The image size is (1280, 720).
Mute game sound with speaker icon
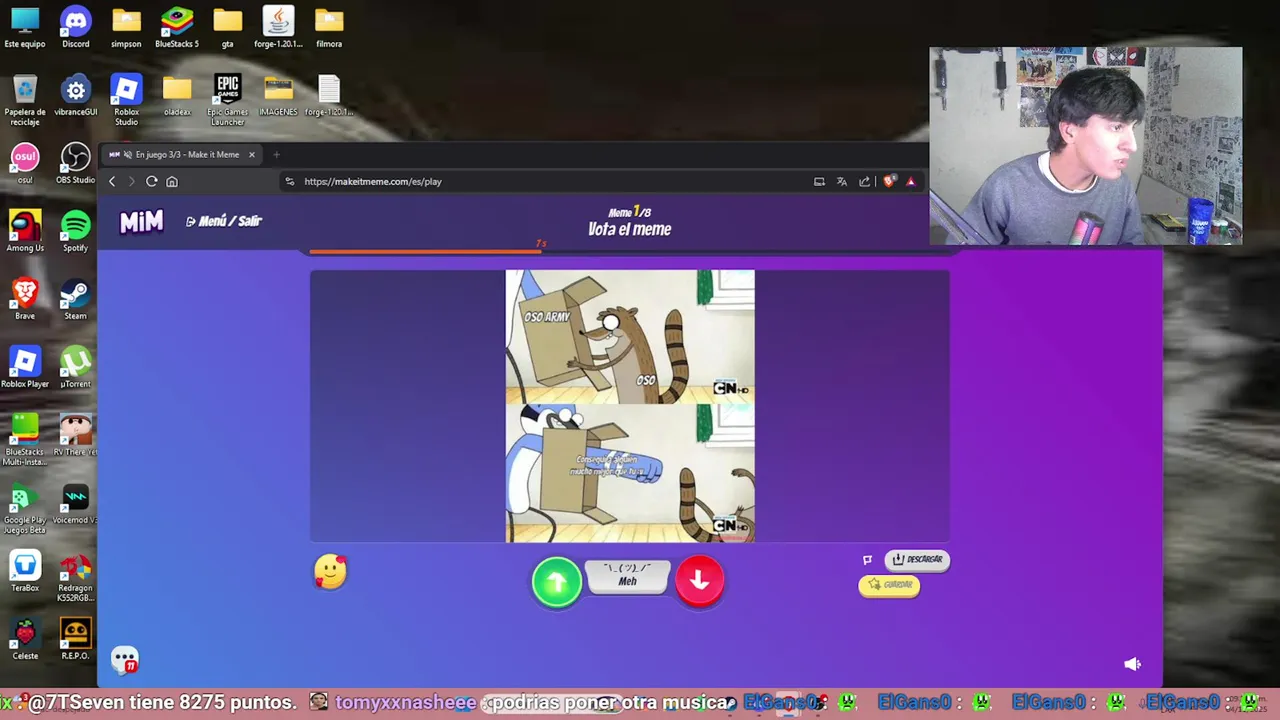(1132, 664)
